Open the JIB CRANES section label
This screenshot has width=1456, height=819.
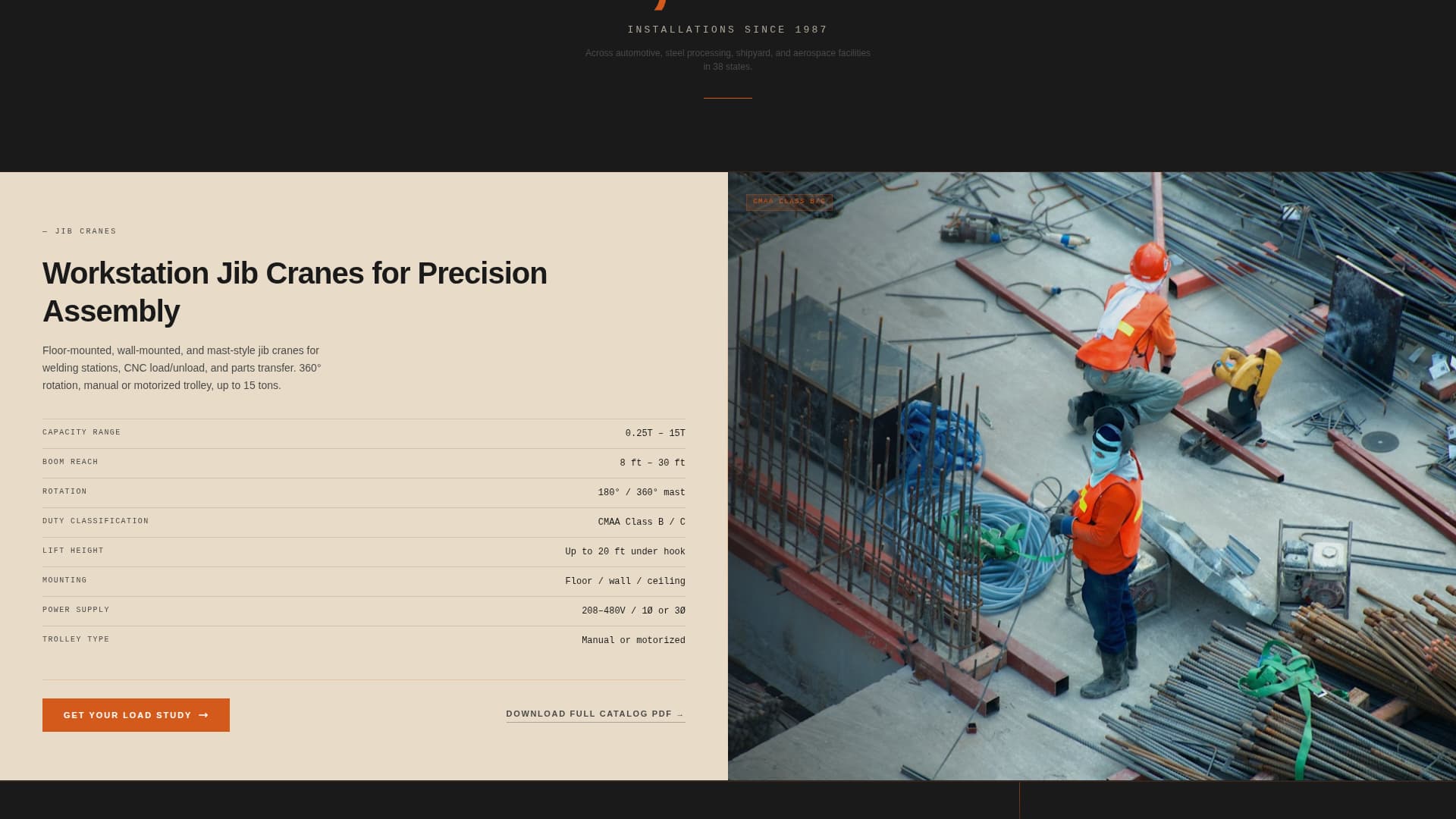click(85, 231)
